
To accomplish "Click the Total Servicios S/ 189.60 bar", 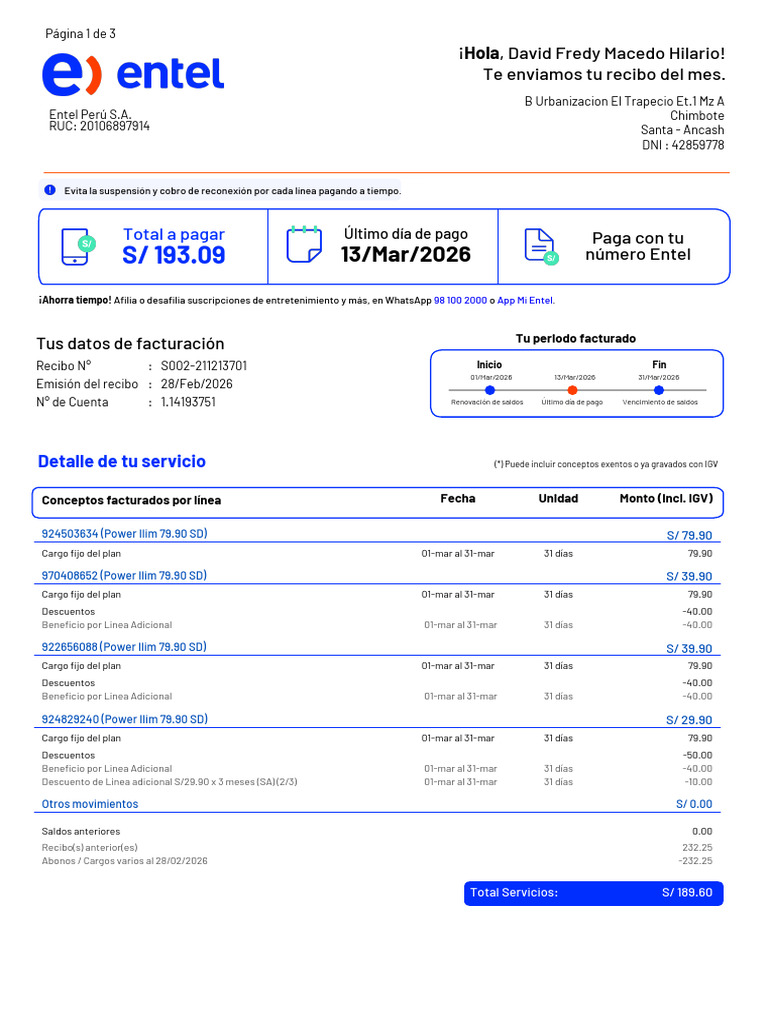I will (594, 893).
